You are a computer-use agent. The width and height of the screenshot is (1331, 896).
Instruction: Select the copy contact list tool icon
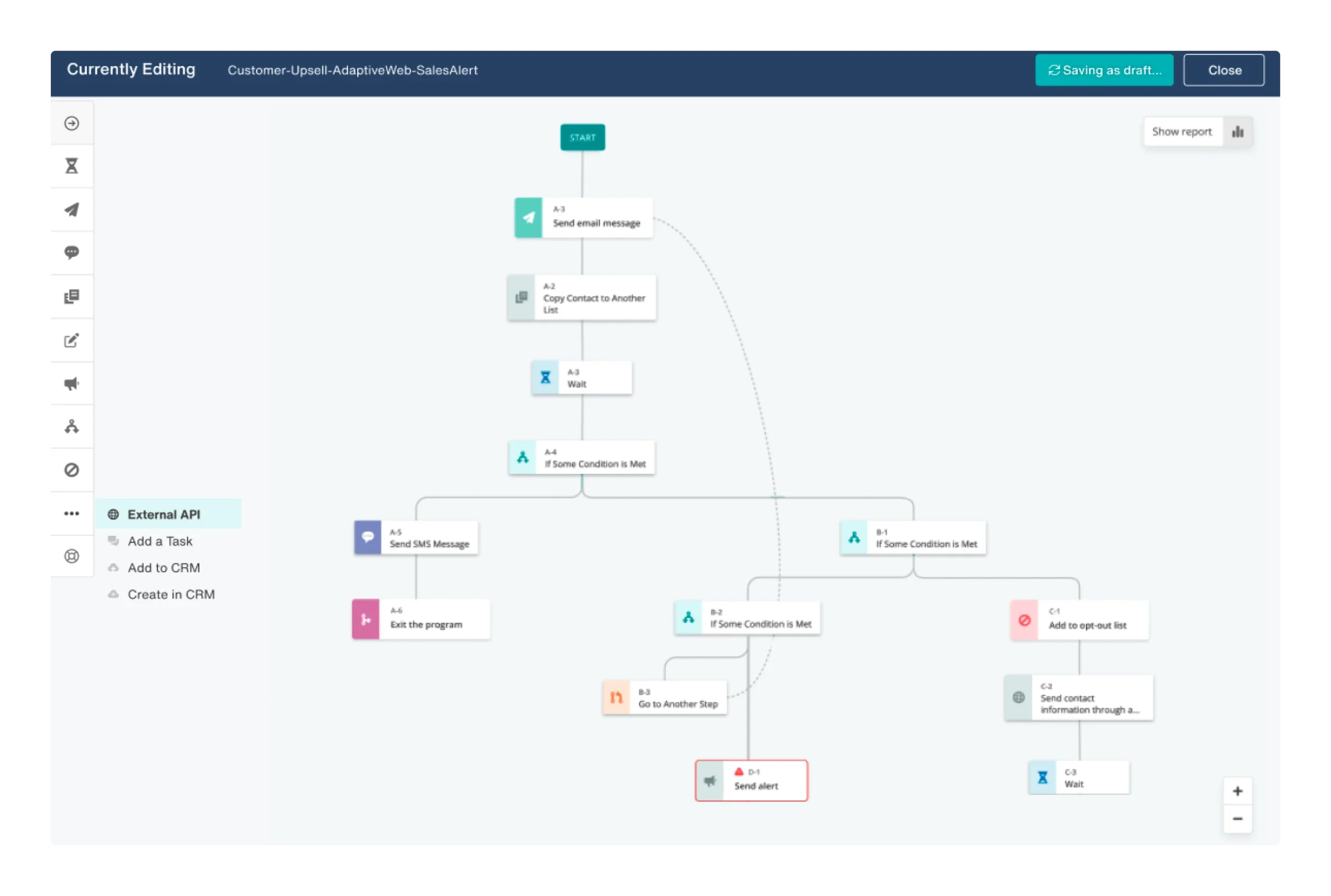(x=71, y=297)
